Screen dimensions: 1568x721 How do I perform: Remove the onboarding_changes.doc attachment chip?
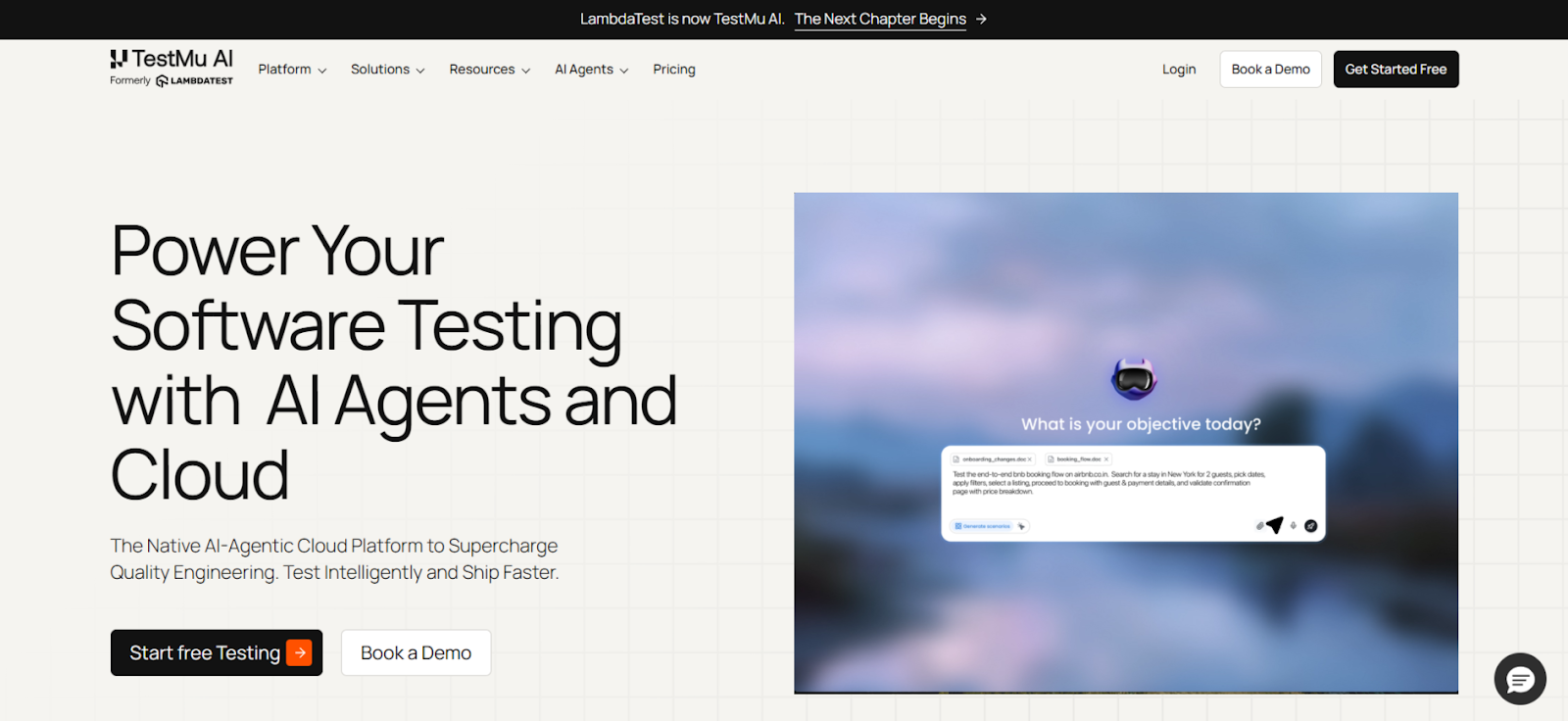coord(1029,459)
